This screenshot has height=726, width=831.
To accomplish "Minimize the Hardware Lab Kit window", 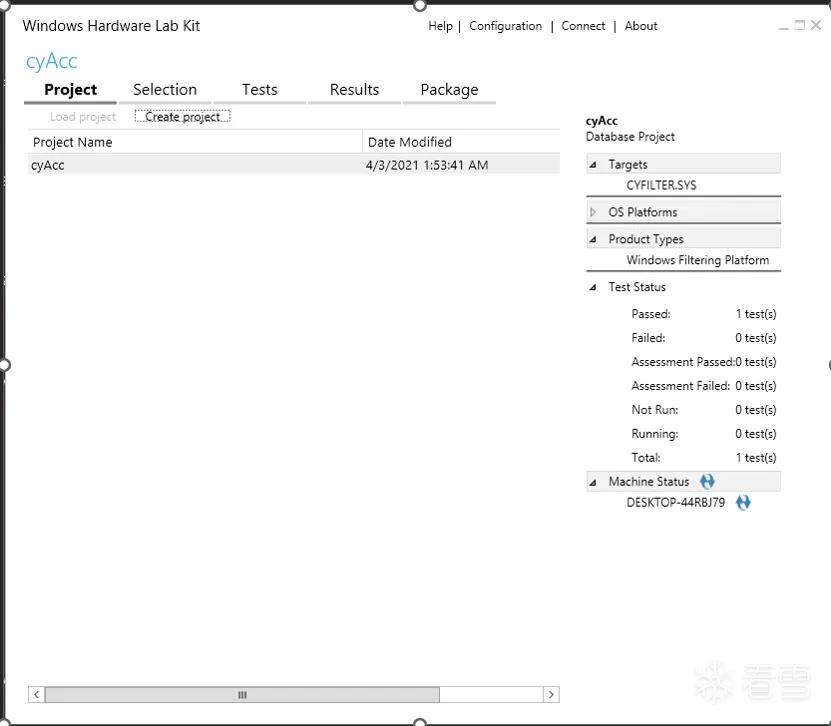I will (x=783, y=26).
